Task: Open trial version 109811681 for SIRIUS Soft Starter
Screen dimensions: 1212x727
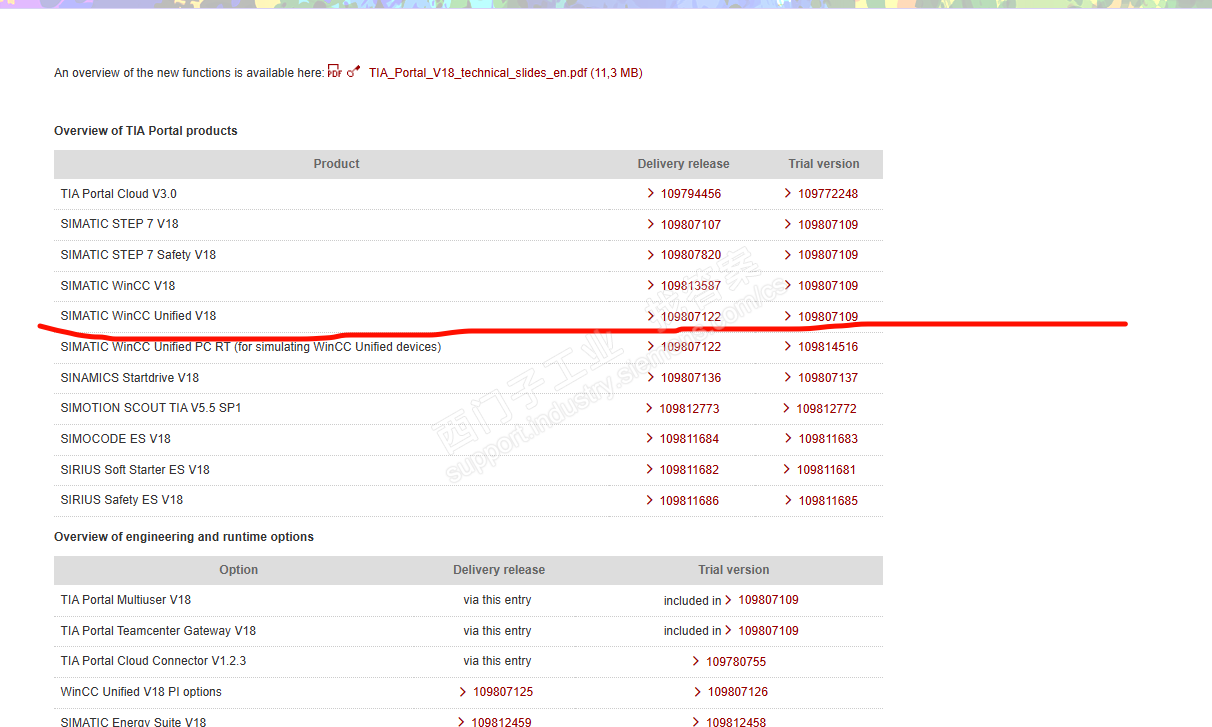Action: point(826,470)
